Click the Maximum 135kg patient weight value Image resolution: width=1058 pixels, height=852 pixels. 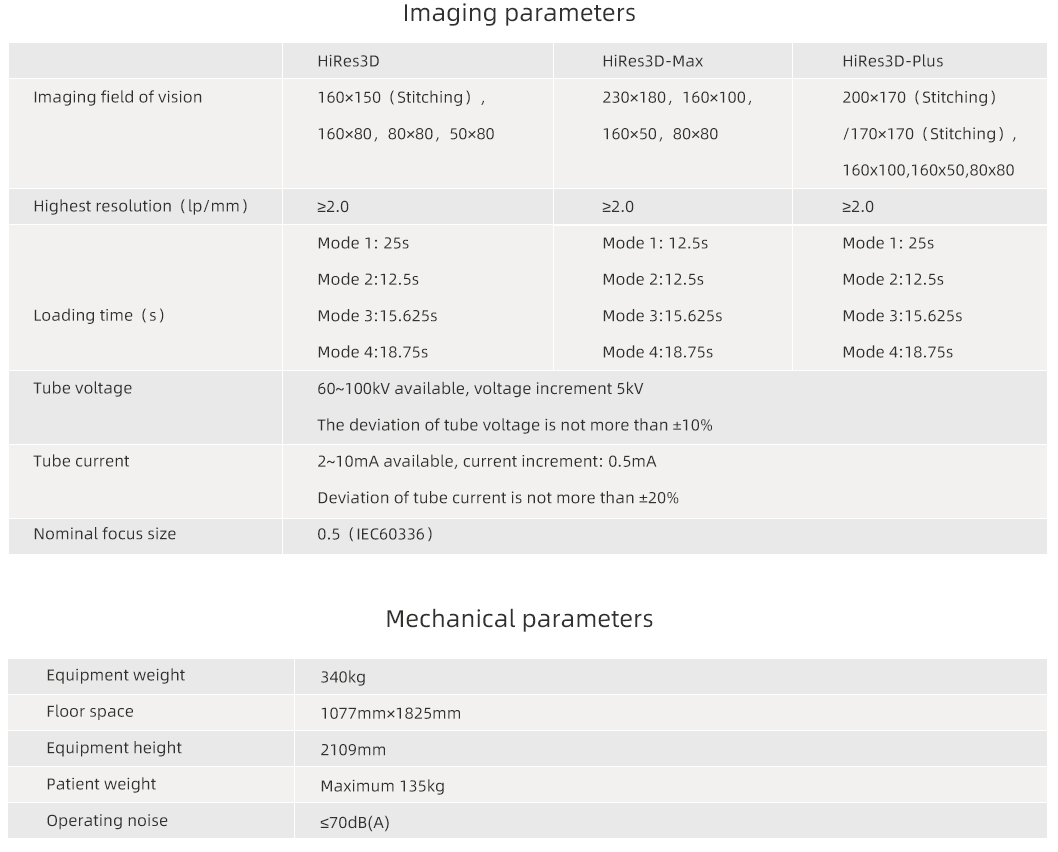point(382,786)
